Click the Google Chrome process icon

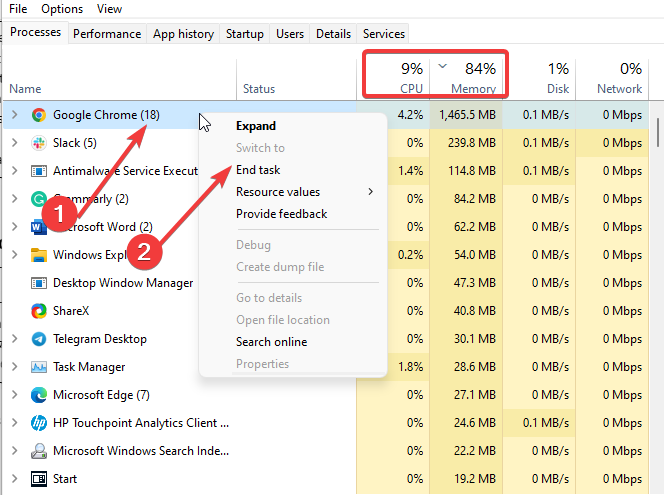pos(39,115)
